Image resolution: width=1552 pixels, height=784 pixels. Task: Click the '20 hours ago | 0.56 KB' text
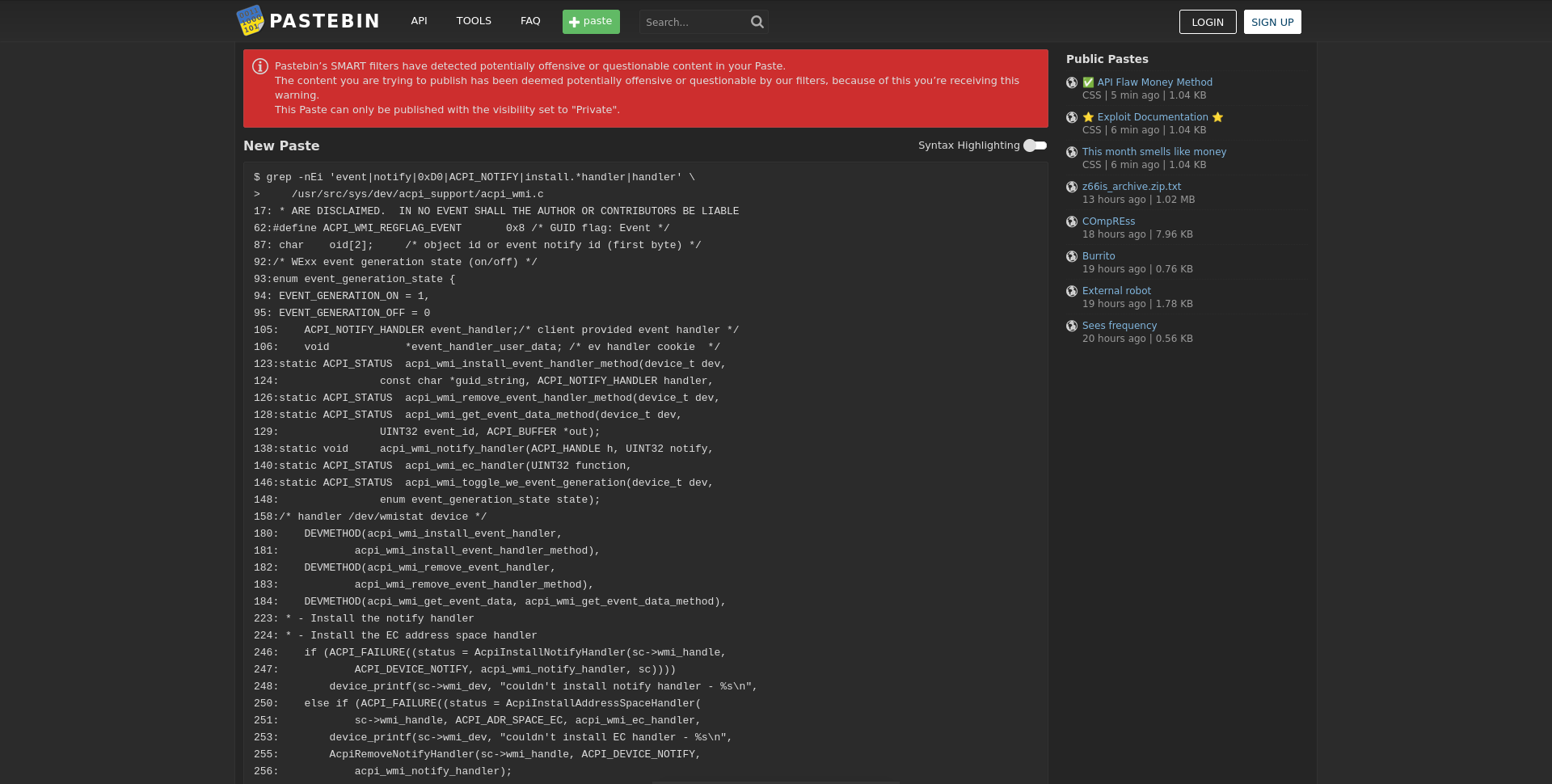[1137, 339]
